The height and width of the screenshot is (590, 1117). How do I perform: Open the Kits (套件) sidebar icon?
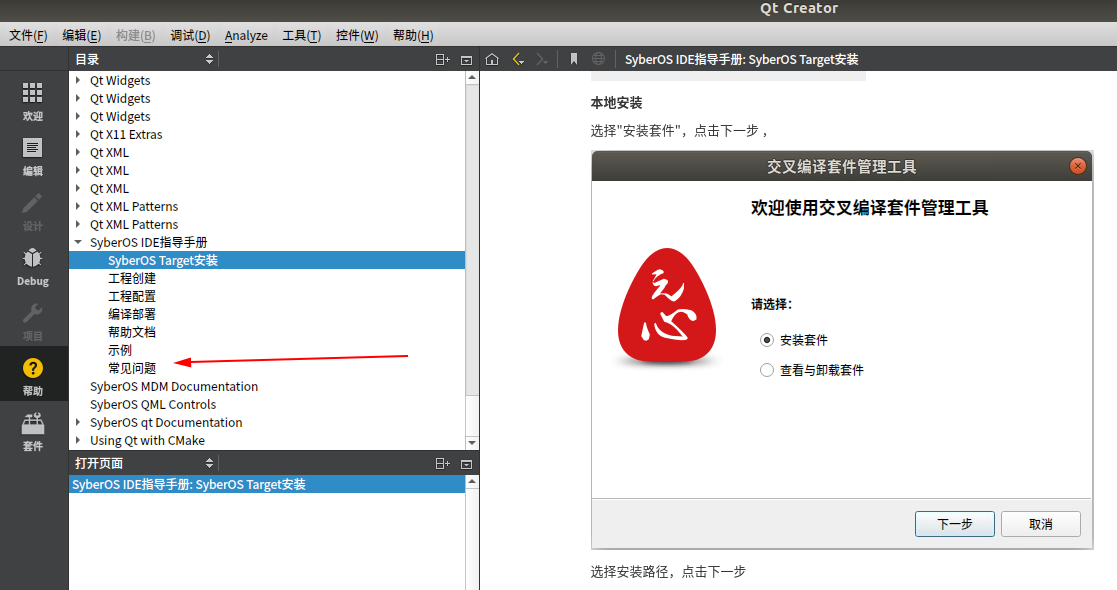(x=33, y=431)
